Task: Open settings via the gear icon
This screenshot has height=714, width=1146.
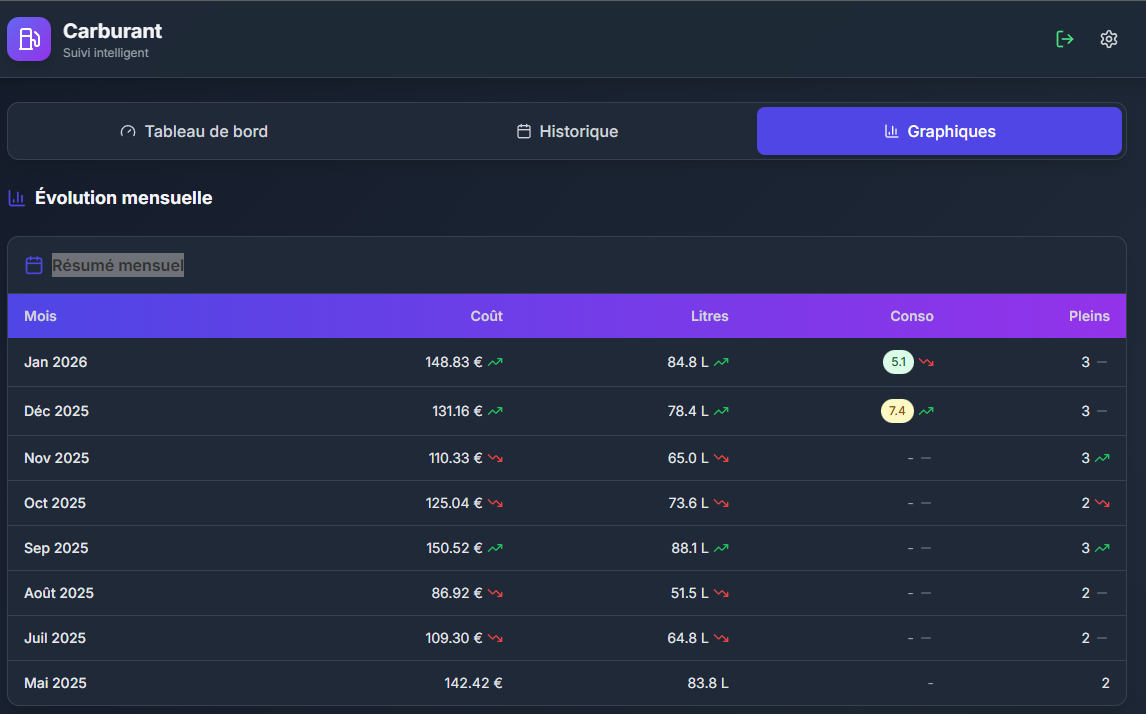Action: (x=1108, y=39)
